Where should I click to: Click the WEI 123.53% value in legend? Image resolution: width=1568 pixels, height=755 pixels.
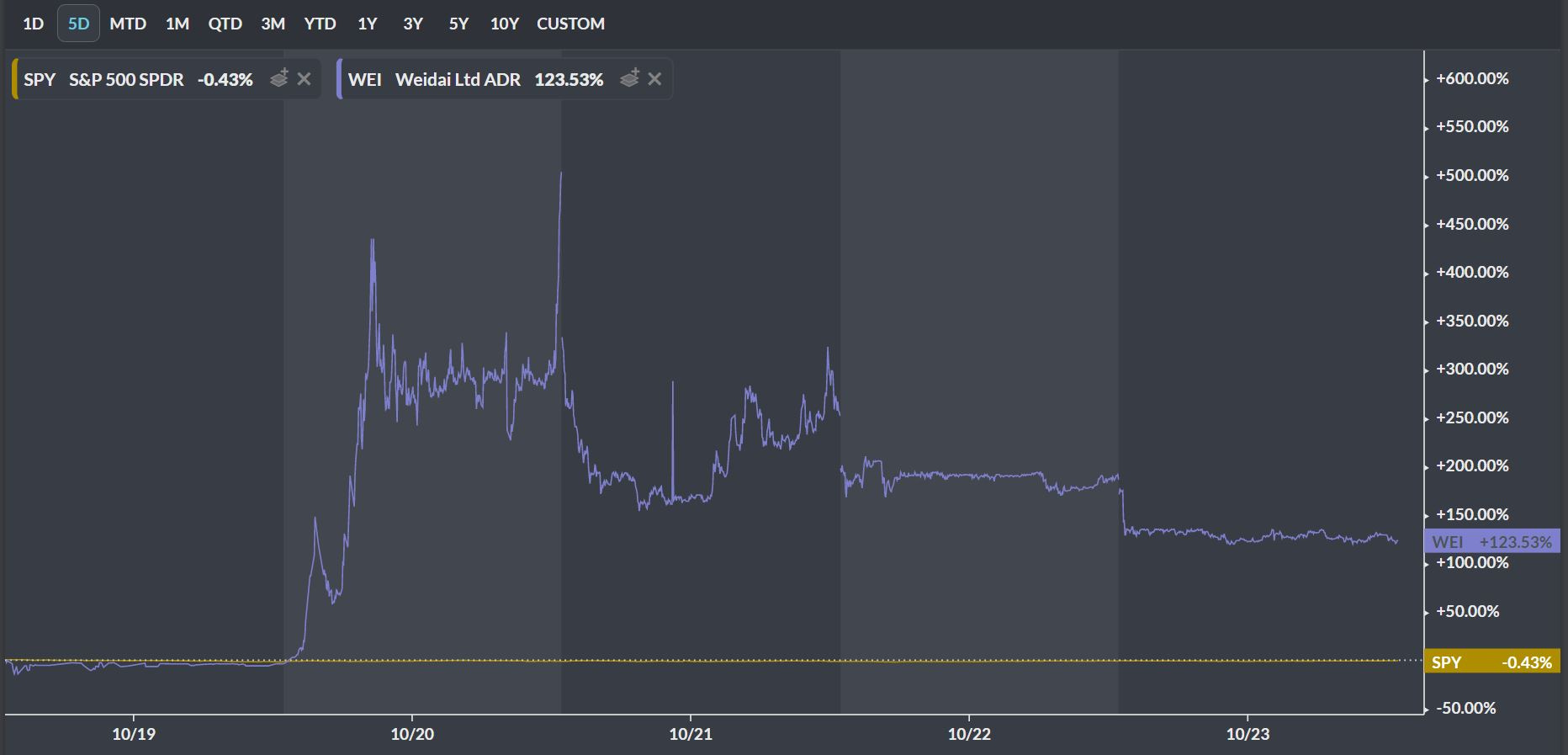569,79
